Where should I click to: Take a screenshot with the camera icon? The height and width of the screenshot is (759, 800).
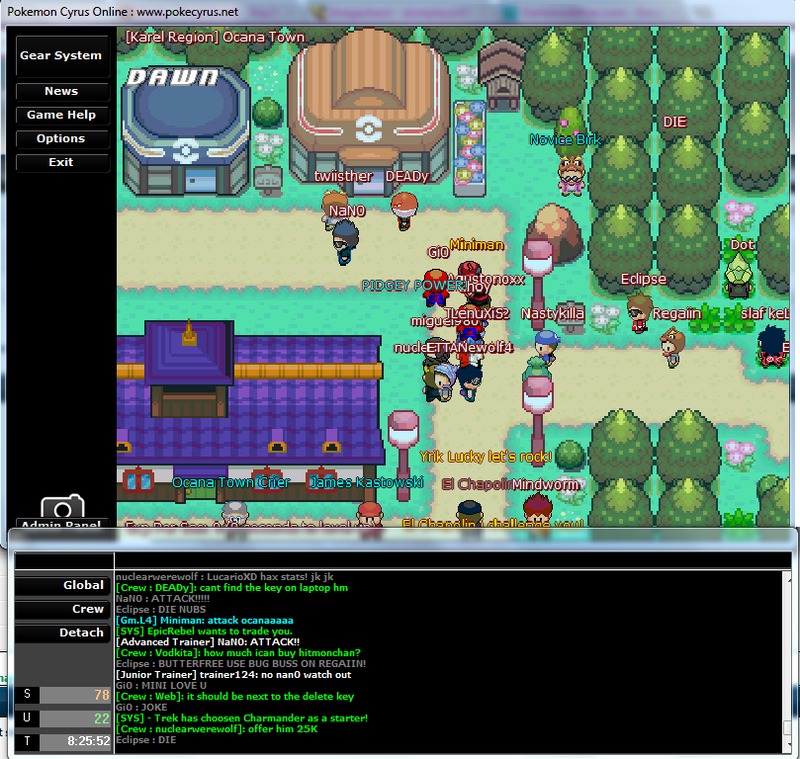[62, 507]
